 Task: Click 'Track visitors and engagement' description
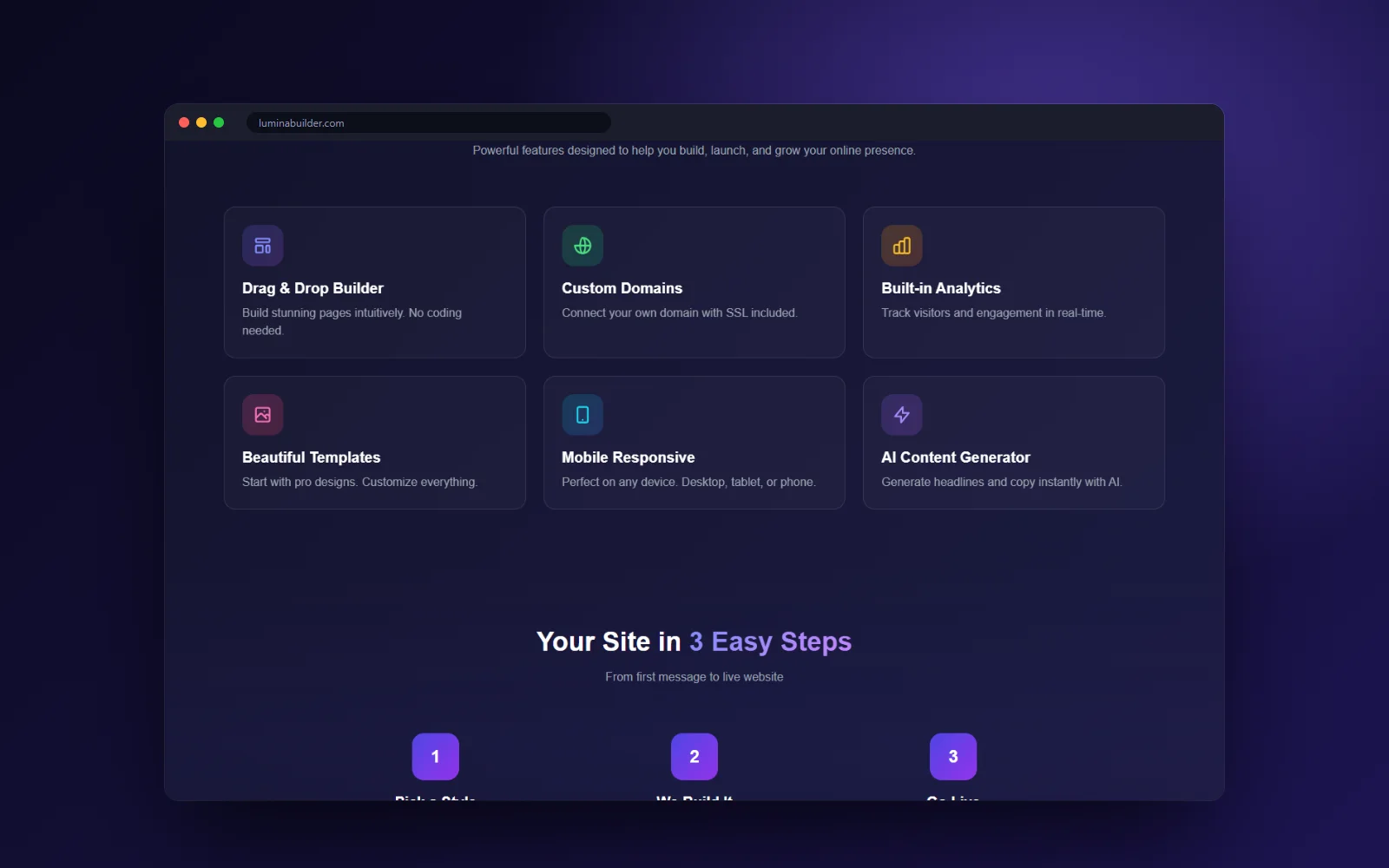(993, 312)
